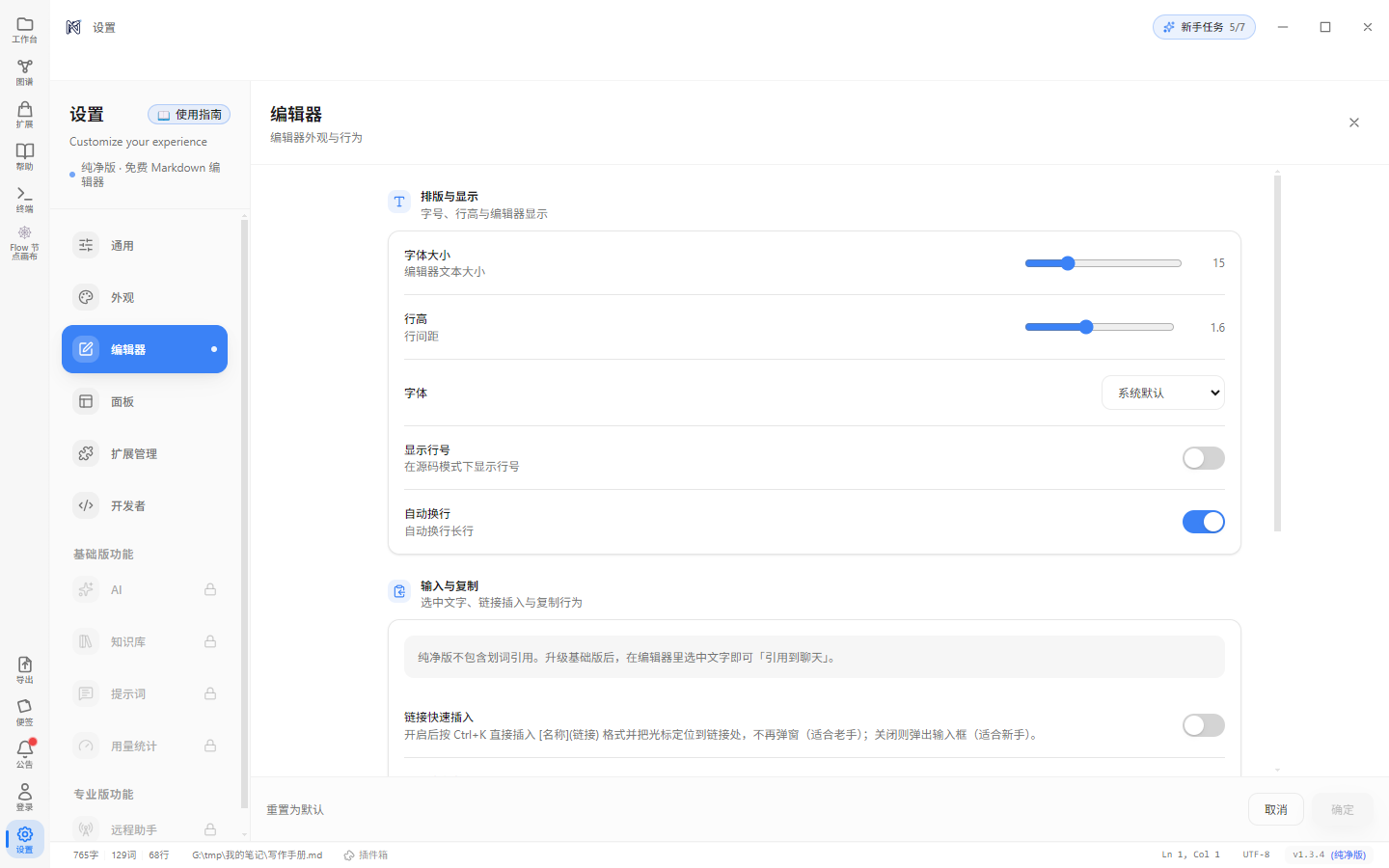Open the Flow 节点画布 icon

25,242
